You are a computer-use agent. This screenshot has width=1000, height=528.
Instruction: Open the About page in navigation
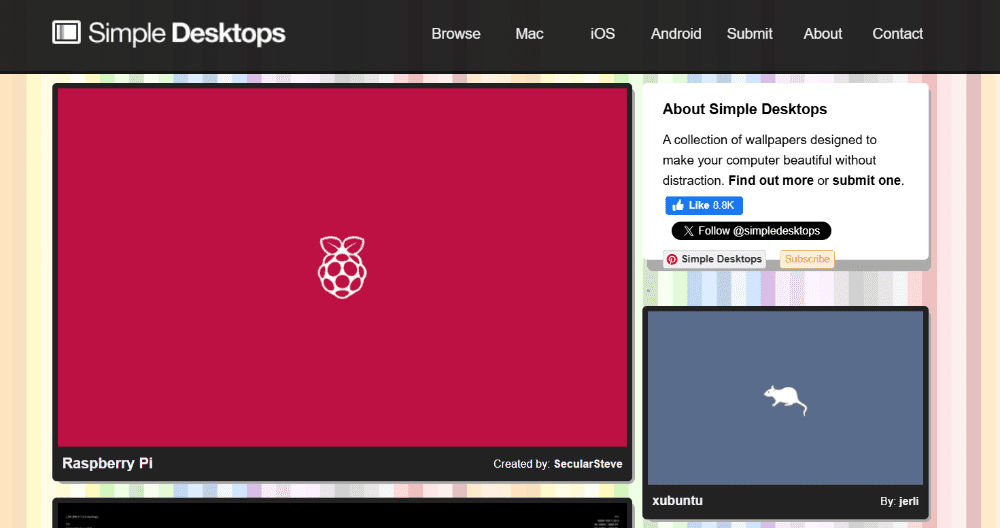(823, 34)
